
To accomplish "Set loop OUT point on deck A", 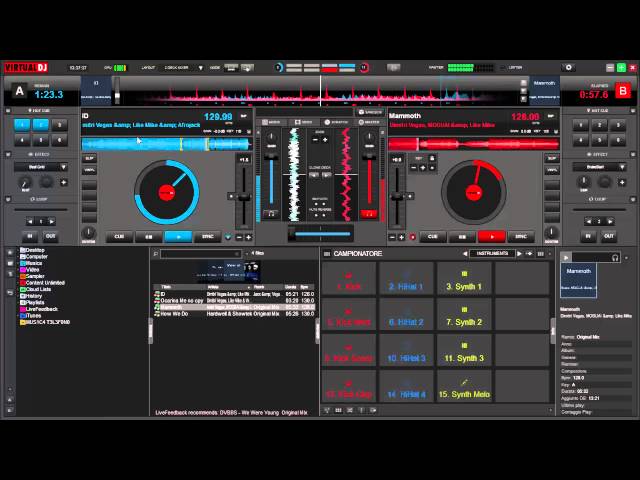I will (x=51, y=236).
